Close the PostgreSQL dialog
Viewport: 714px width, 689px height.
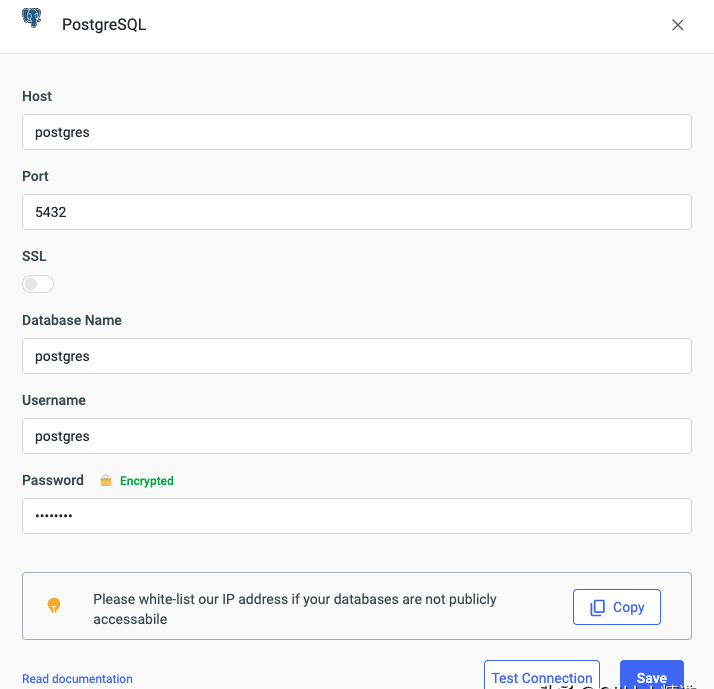point(678,25)
